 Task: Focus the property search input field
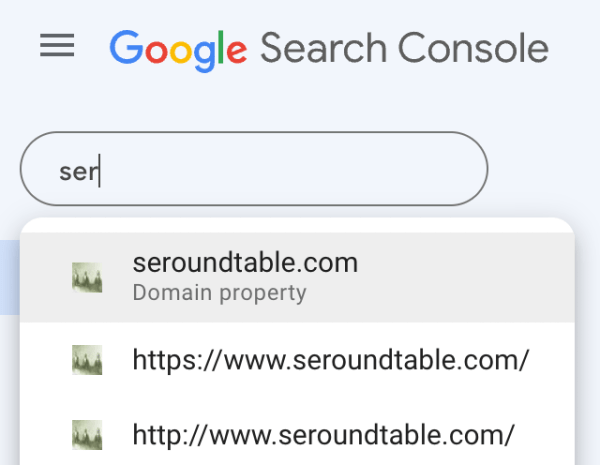click(254, 169)
